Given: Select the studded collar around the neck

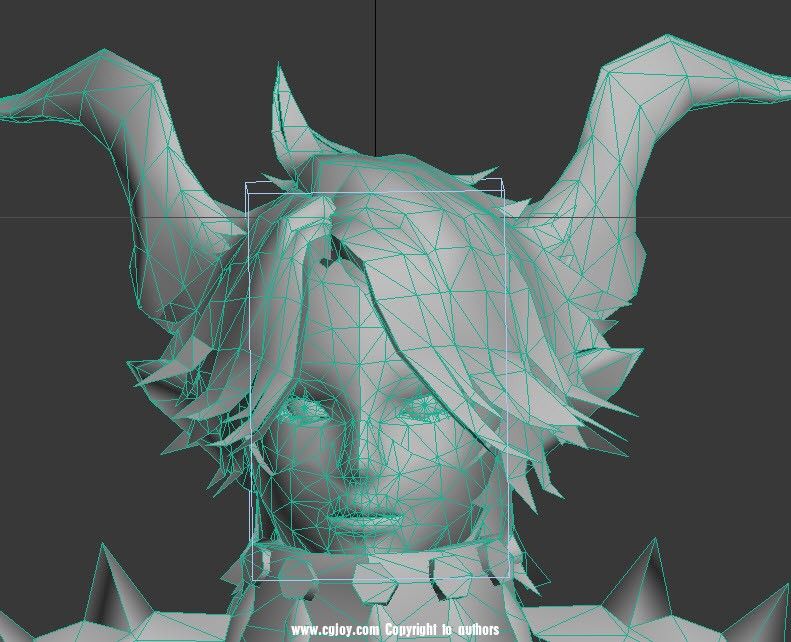Looking at the screenshot, I should (383, 572).
